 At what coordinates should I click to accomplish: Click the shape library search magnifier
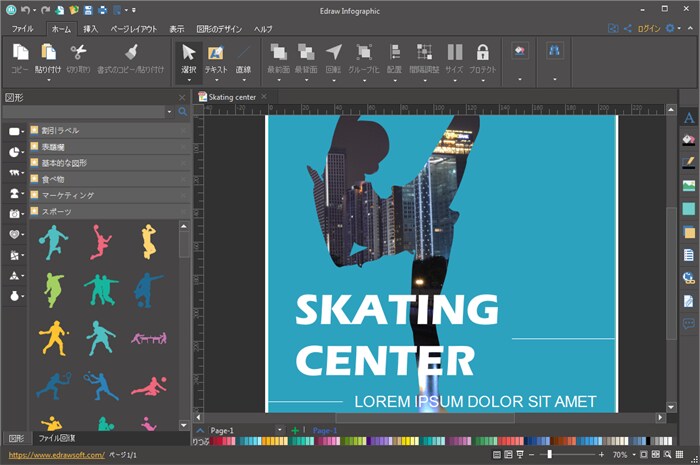[x=183, y=112]
